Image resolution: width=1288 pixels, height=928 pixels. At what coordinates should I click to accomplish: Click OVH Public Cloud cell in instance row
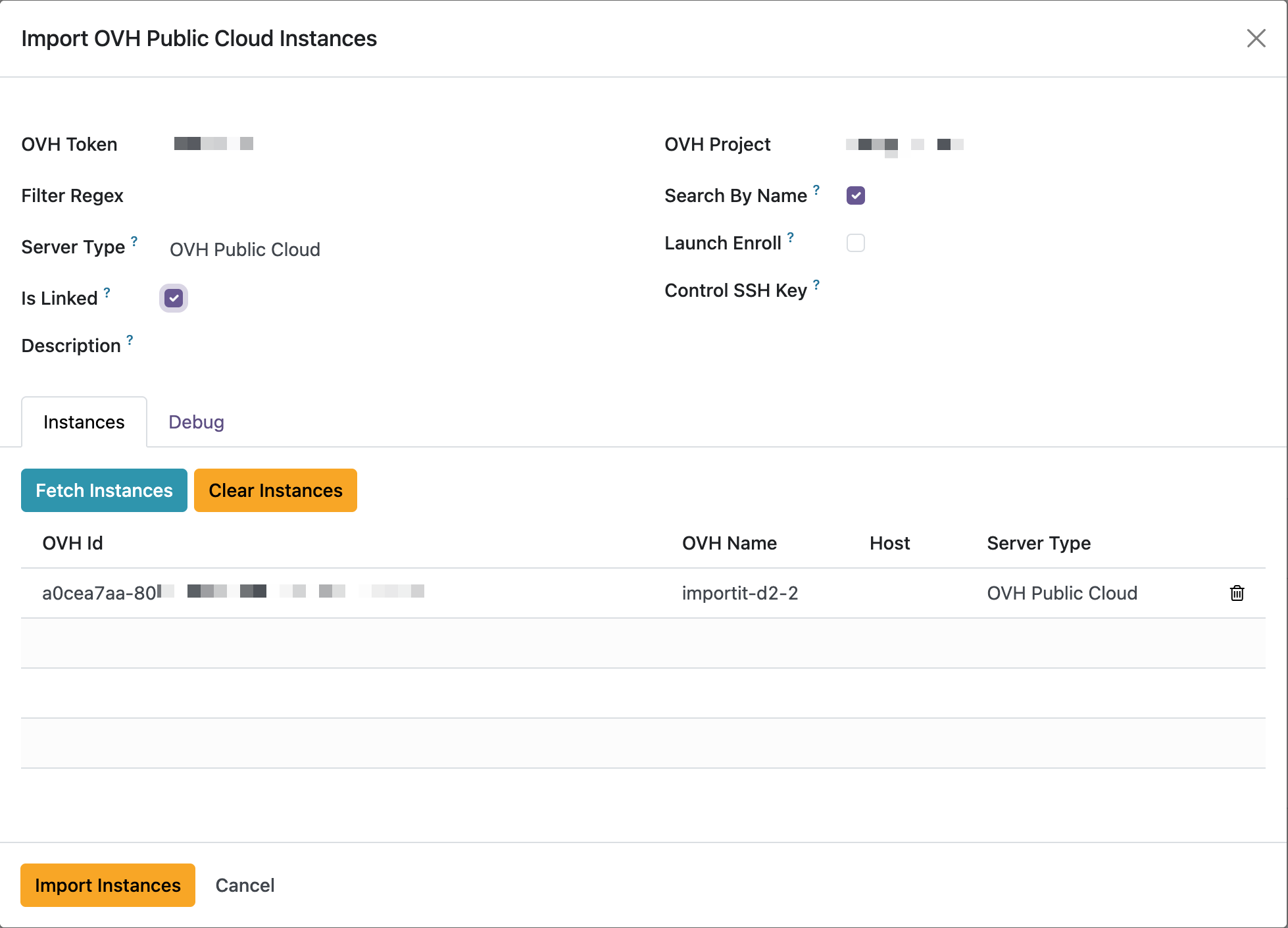click(1062, 593)
